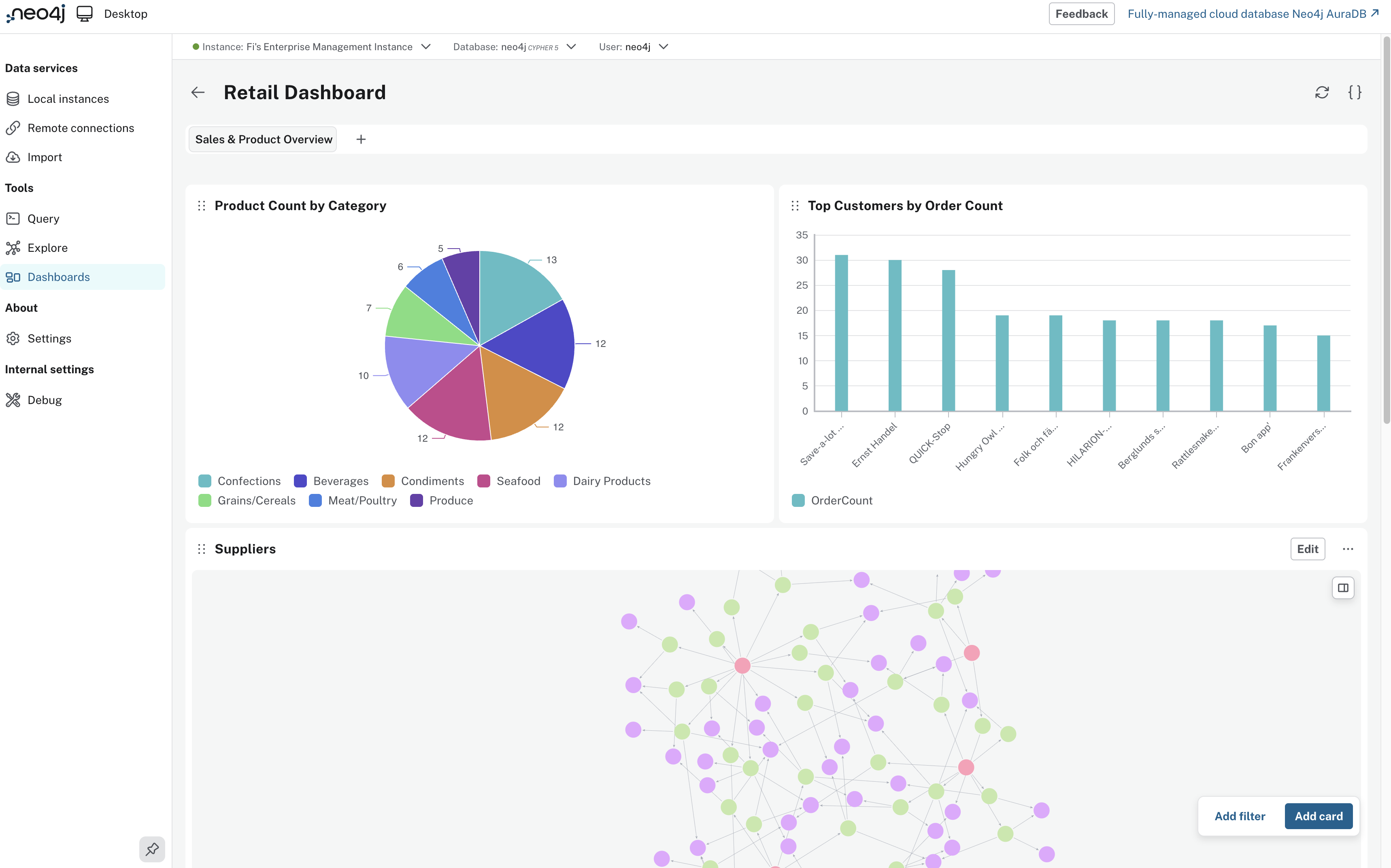
Task: Open the Query tool from the sidebar
Action: point(44,218)
